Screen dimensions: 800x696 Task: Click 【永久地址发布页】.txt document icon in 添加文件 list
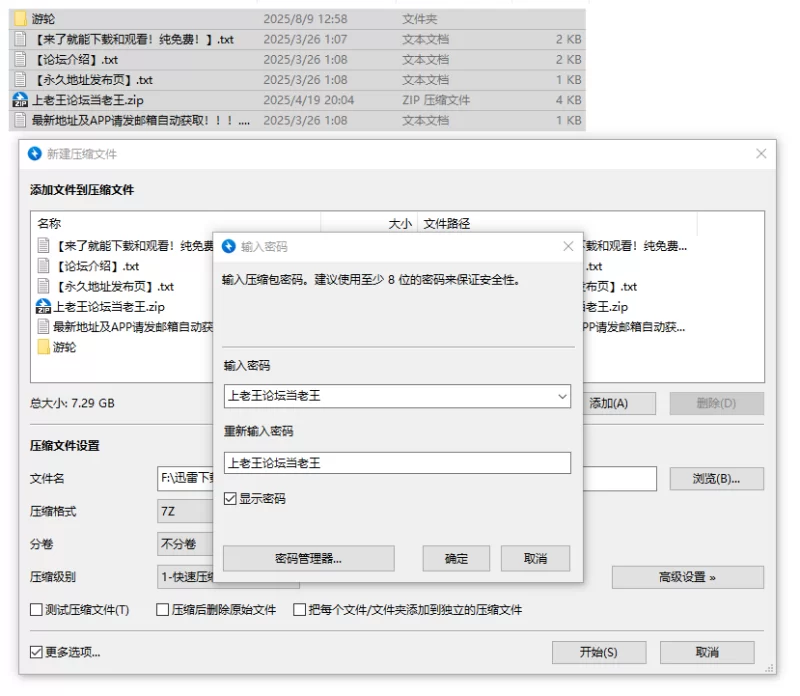pyautogui.click(x=43, y=286)
